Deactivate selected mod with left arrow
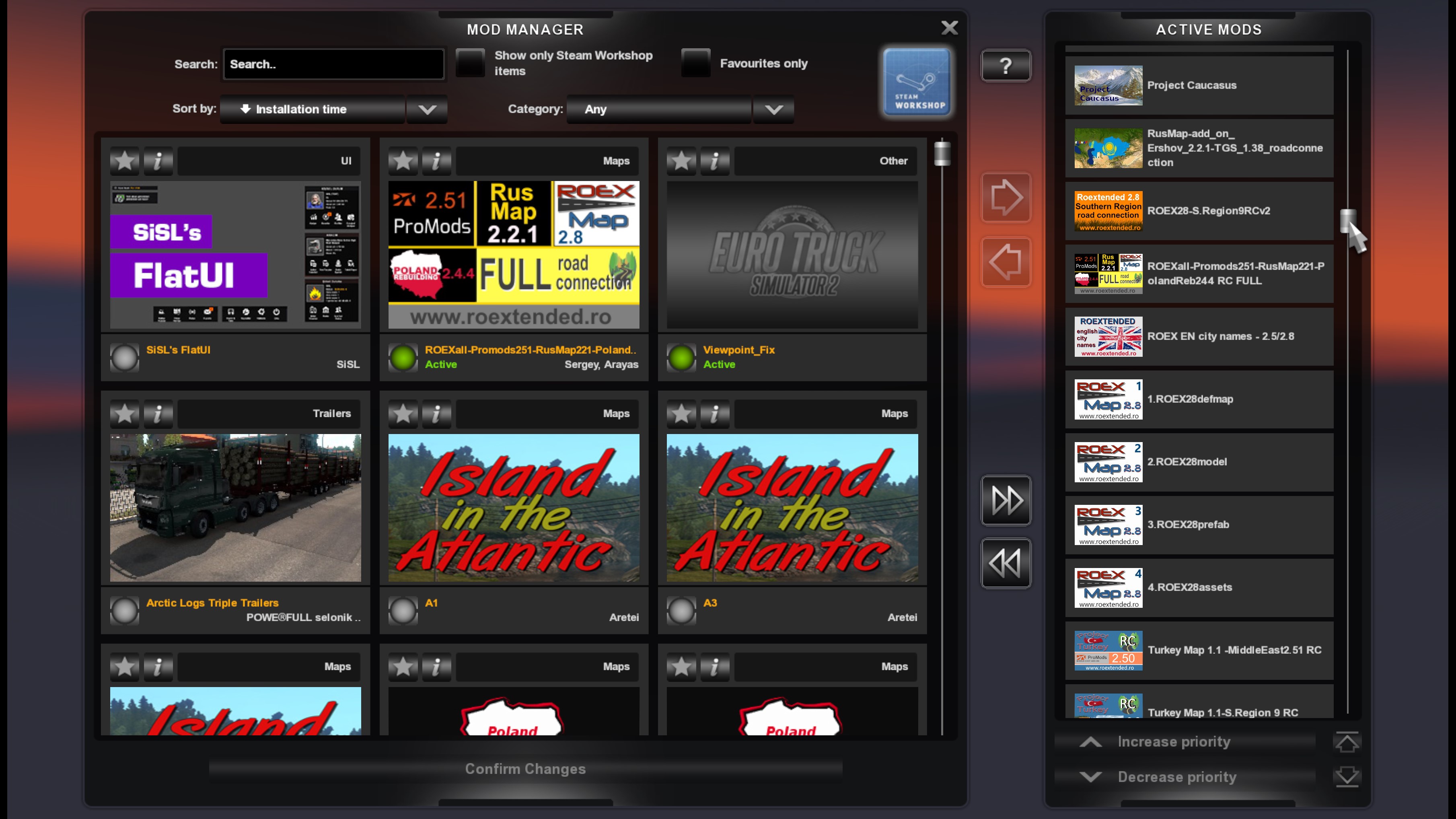 (1006, 262)
